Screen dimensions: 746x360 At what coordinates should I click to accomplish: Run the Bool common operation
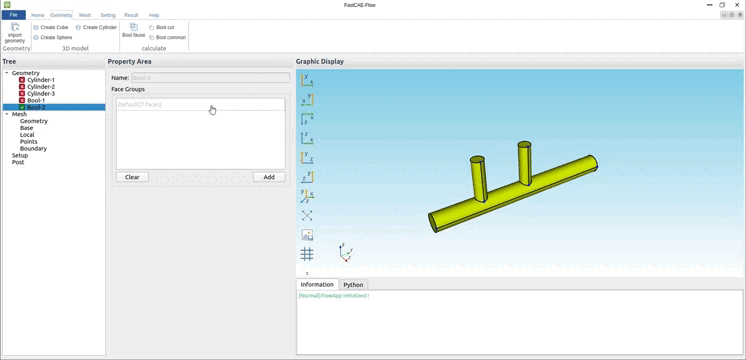(x=167, y=38)
